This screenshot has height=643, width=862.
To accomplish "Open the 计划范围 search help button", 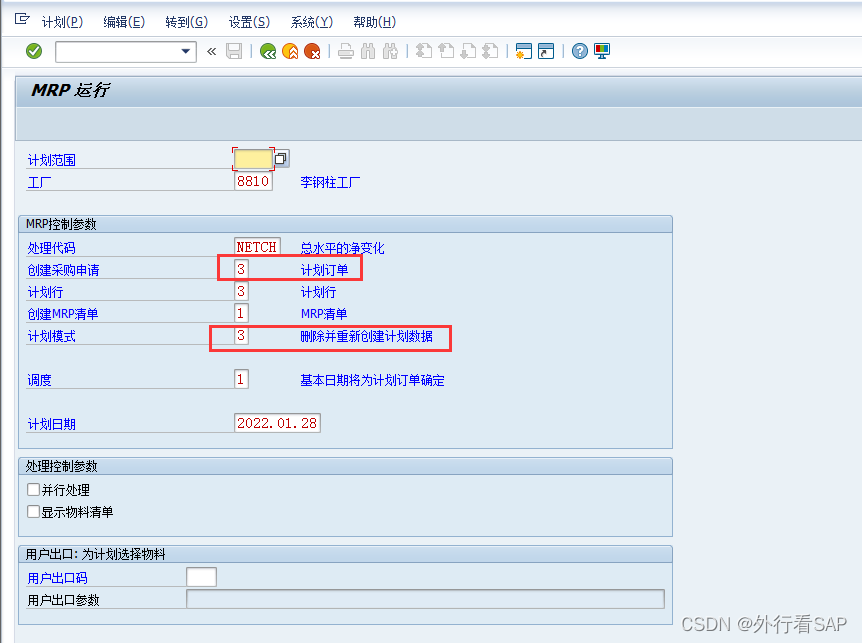I will coord(281,159).
